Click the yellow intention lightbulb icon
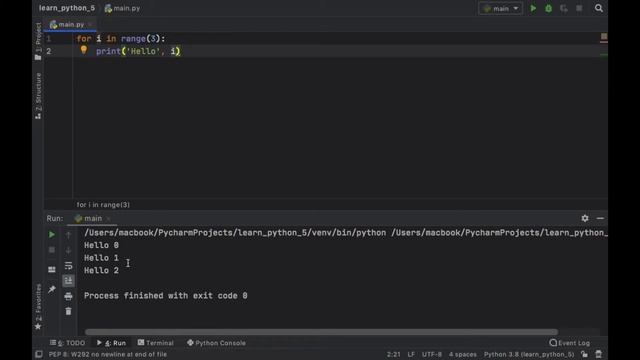The height and width of the screenshot is (360, 640). tap(84, 50)
